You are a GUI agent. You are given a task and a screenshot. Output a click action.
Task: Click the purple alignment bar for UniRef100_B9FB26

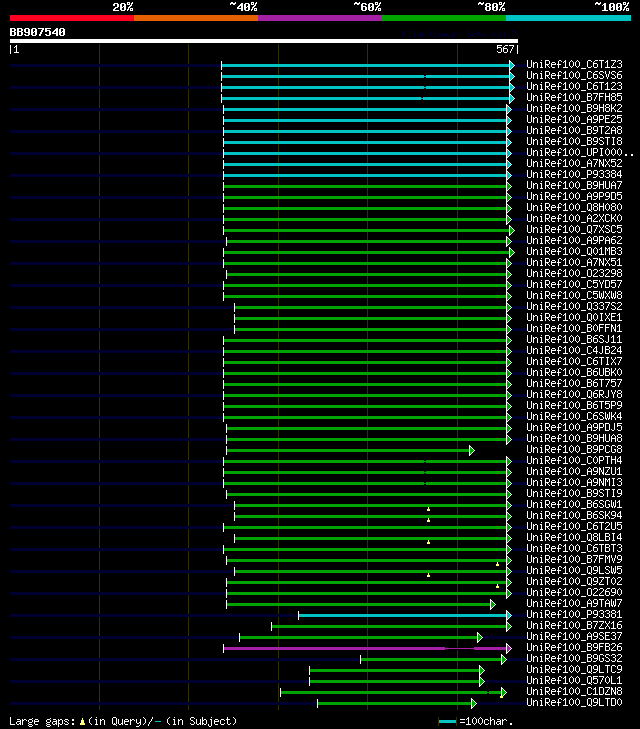(365, 649)
